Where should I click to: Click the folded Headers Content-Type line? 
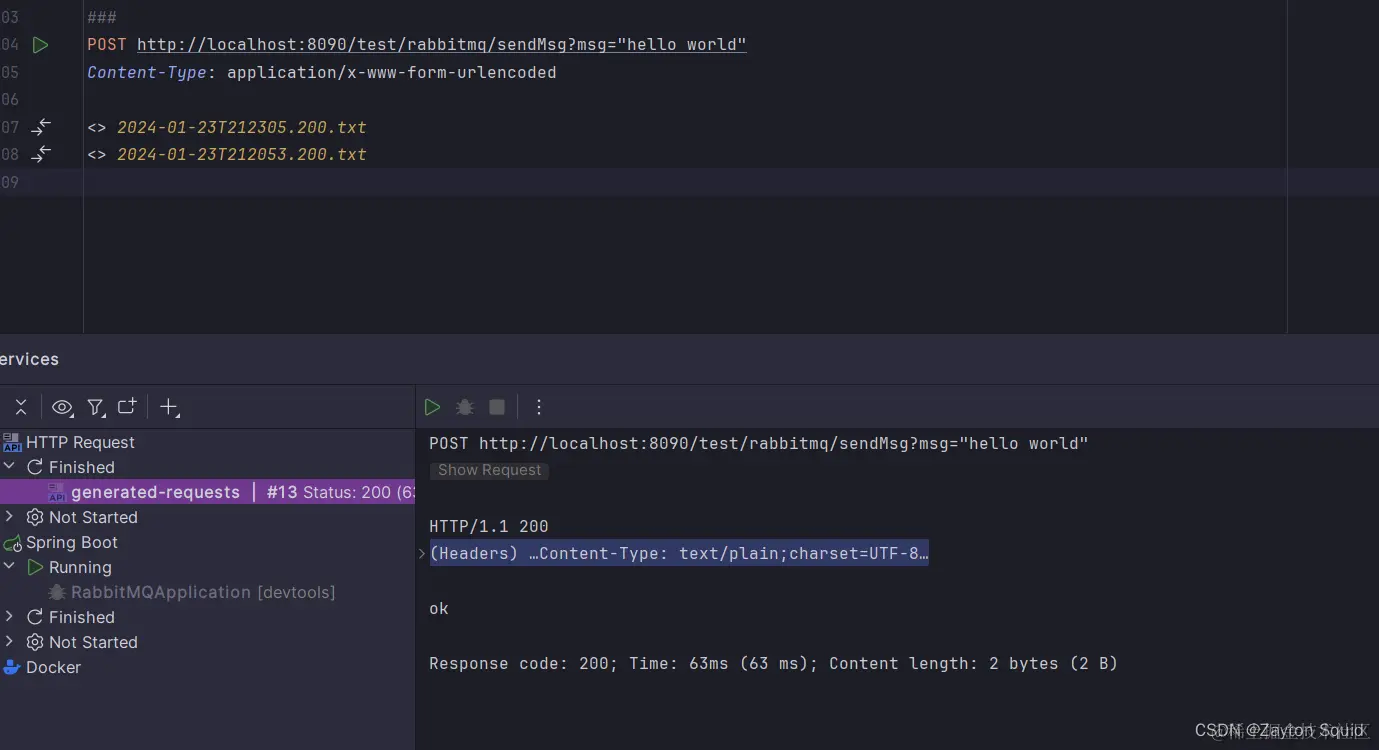click(x=679, y=553)
